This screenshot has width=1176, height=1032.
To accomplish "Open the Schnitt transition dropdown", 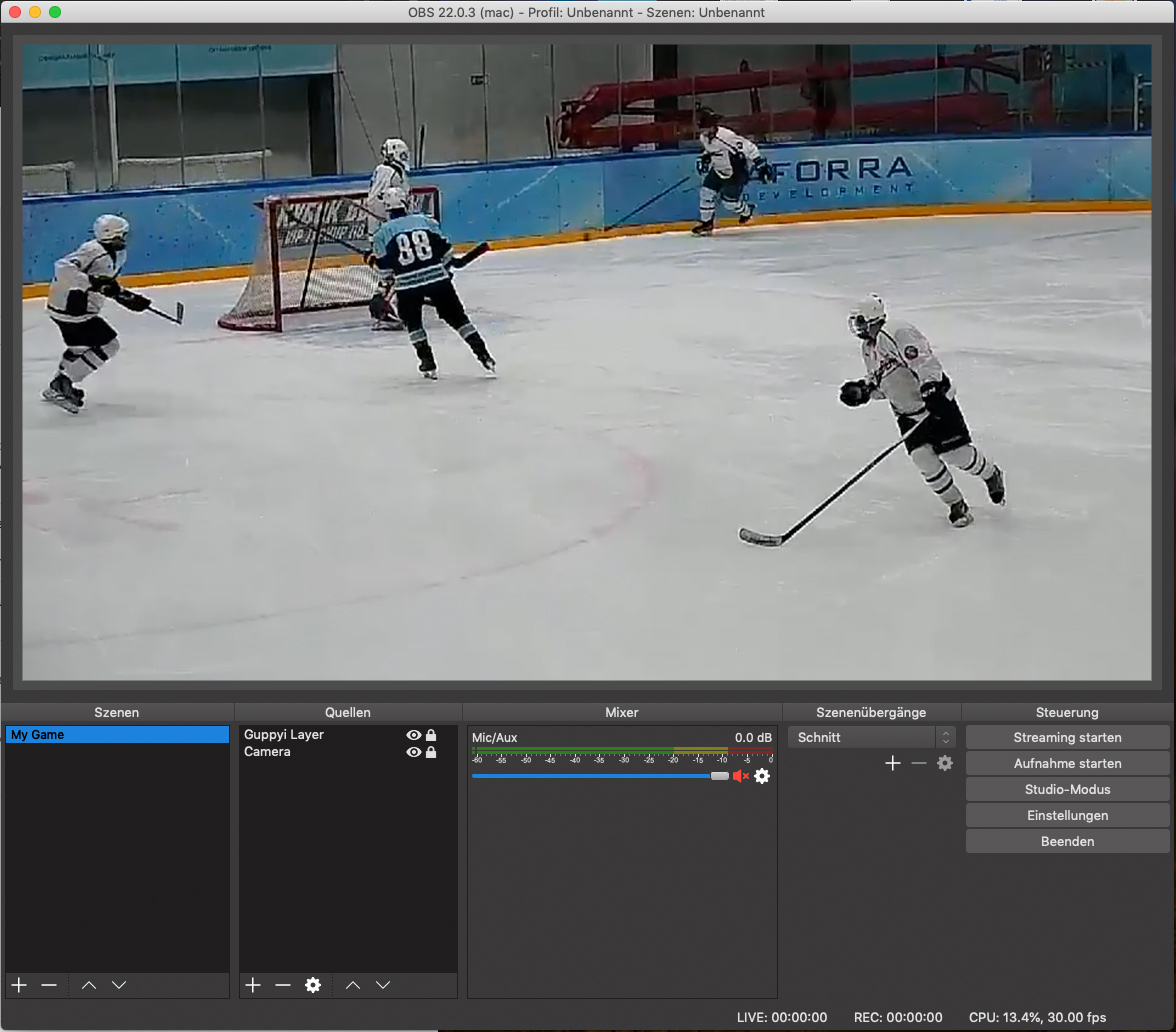I will 862,737.
